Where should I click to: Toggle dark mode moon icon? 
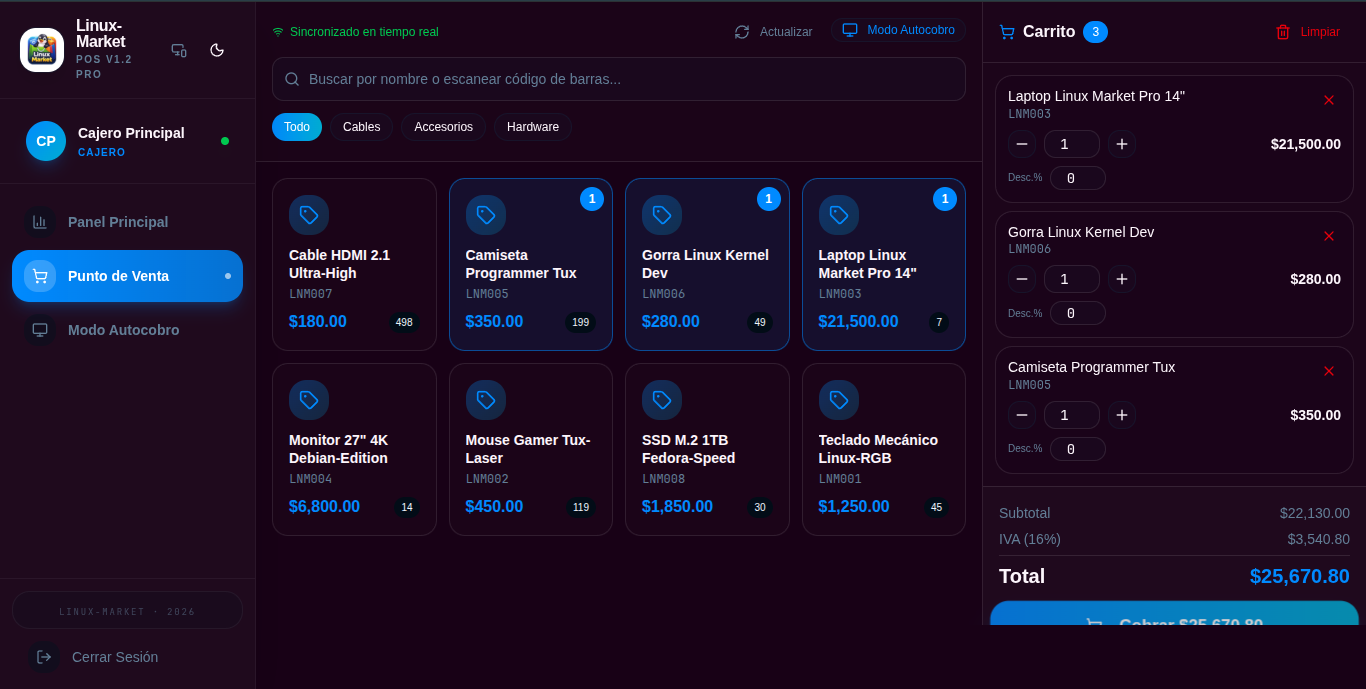click(217, 50)
